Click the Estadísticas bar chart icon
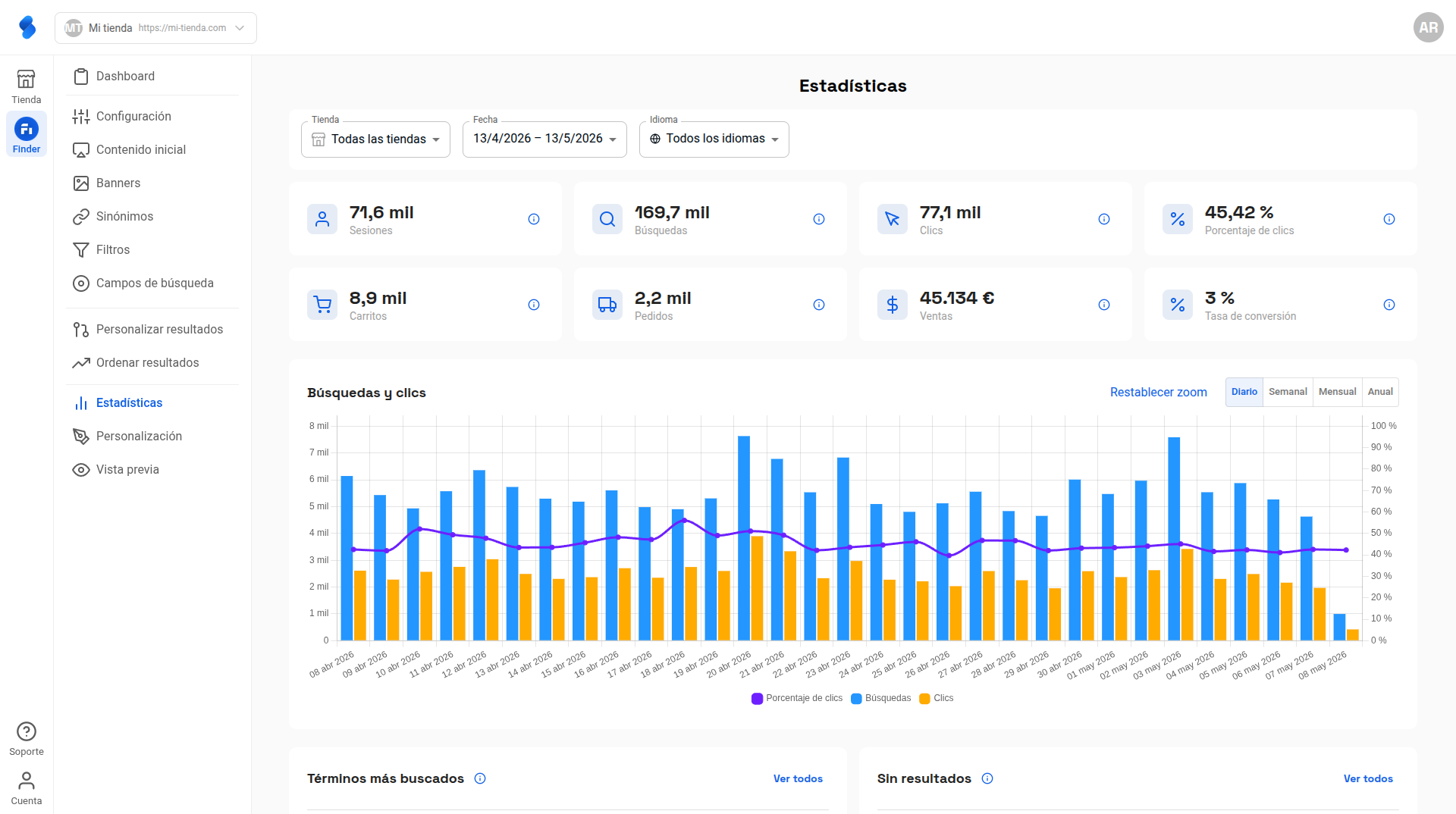Viewport: 1456px width, 814px height. pyautogui.click(x=81, y=403)
